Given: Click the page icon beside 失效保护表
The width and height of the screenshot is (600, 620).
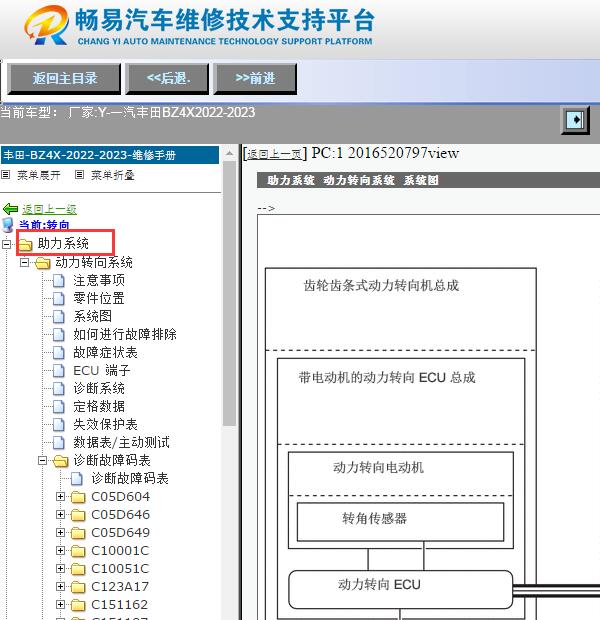Looking at the screenshot, I should coord(59,425).
